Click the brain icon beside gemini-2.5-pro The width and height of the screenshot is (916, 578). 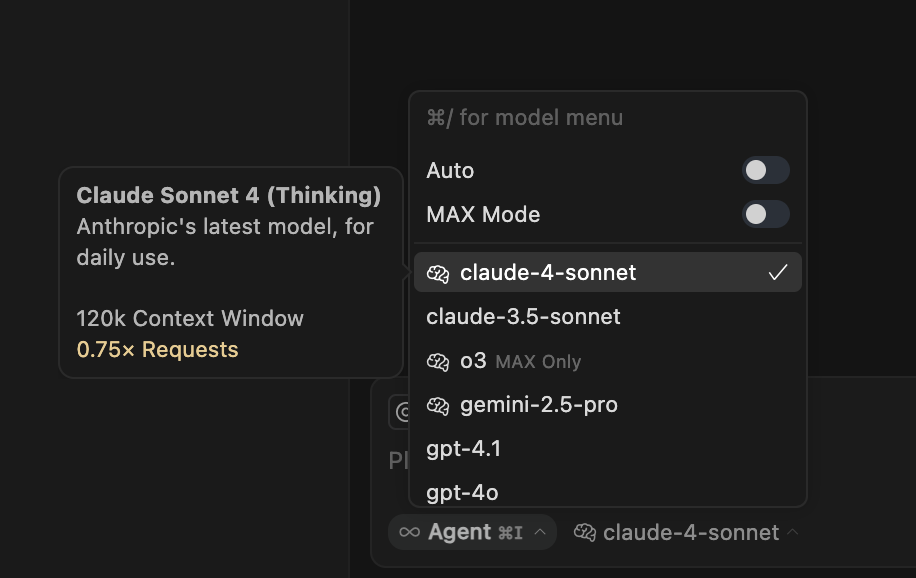[x=438, y=406]
